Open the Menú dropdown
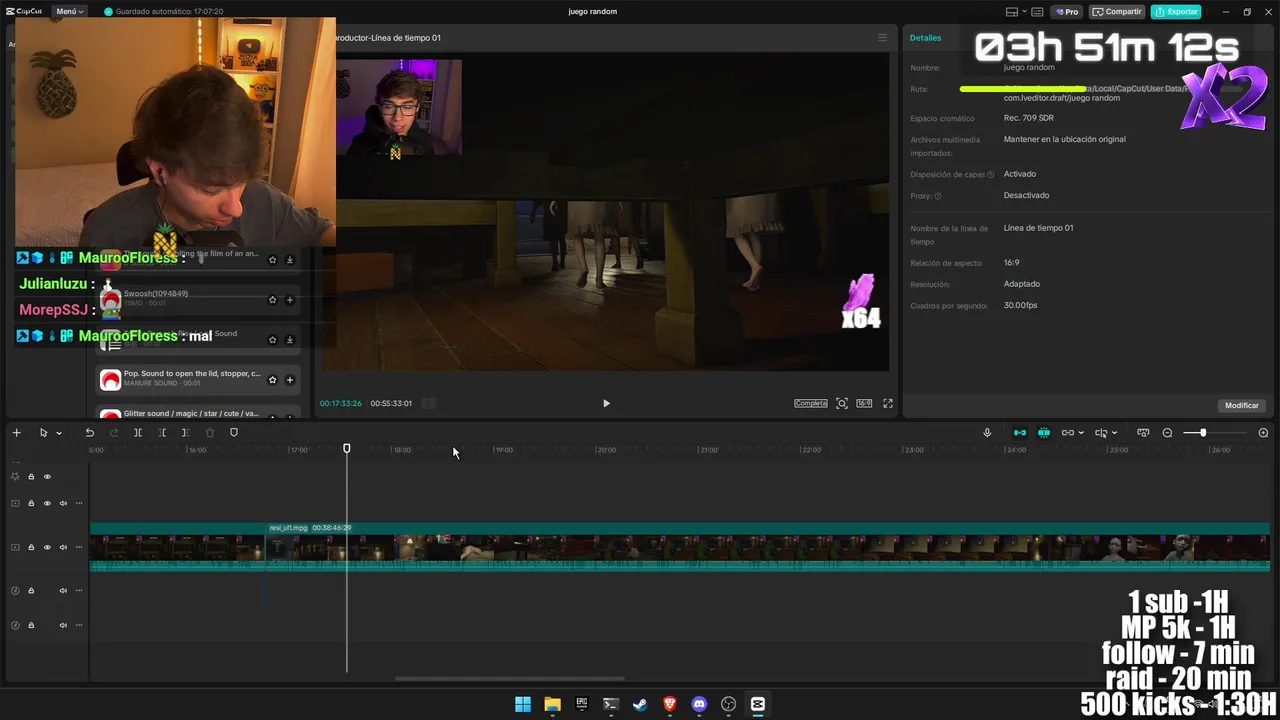 69,11
